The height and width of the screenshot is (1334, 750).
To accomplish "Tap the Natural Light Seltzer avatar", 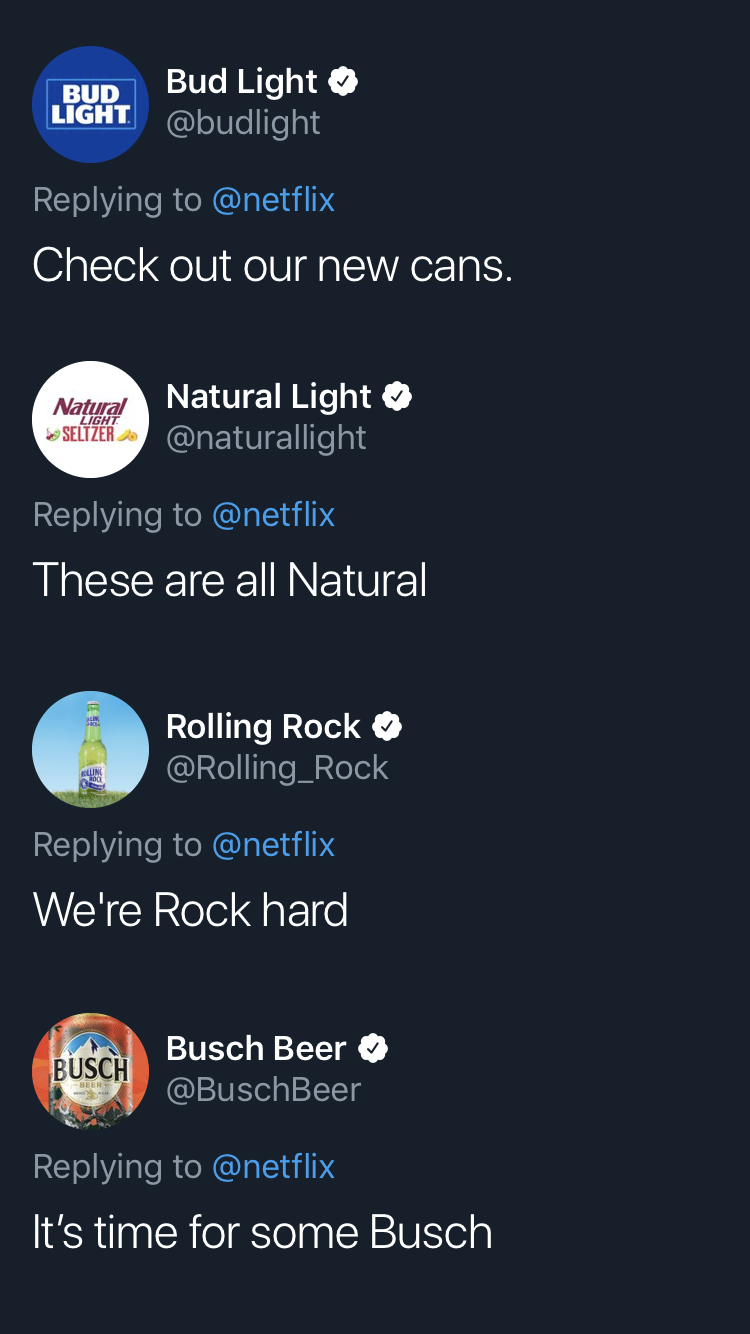I will click(x=90, y=419).
